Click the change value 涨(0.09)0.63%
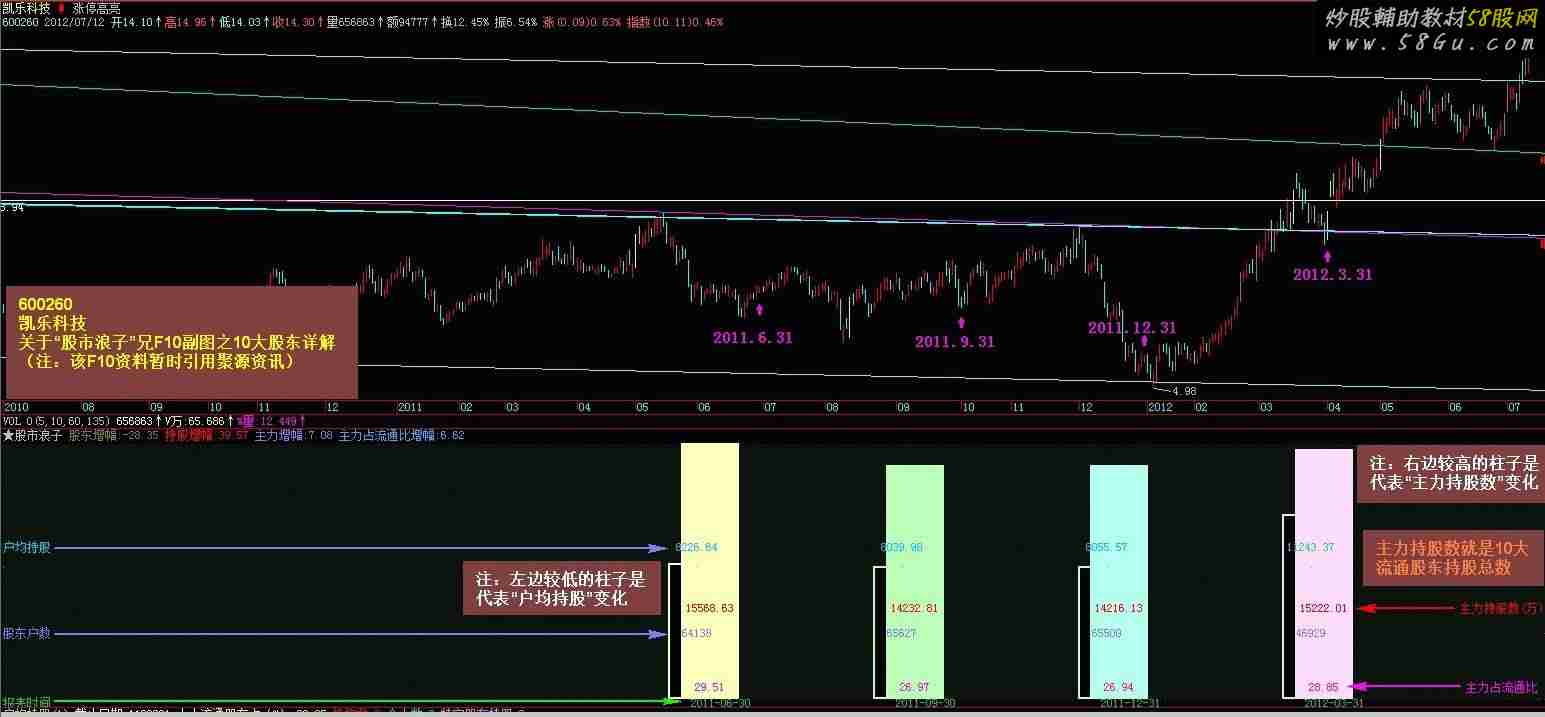The width and height of the screenshot is (1545, 717). tap(582, 20)
